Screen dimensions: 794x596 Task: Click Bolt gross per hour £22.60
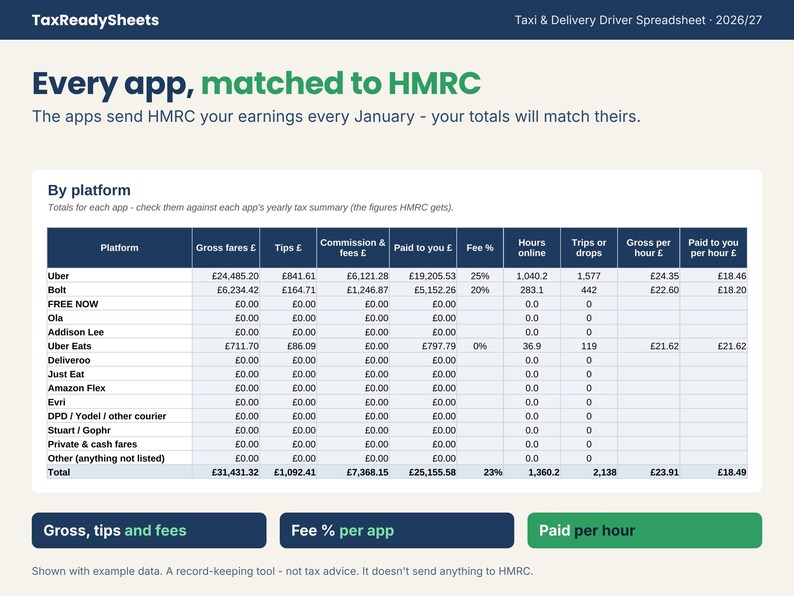point(649,290)
